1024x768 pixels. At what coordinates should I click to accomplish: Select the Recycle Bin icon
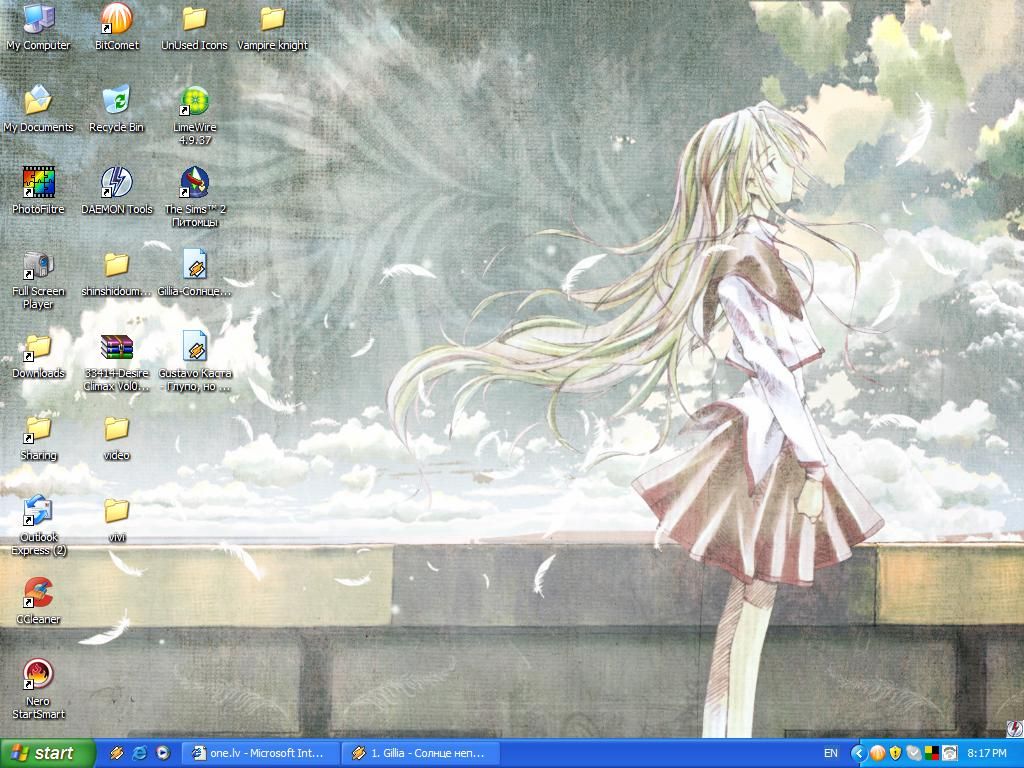[x=116, y=109]
